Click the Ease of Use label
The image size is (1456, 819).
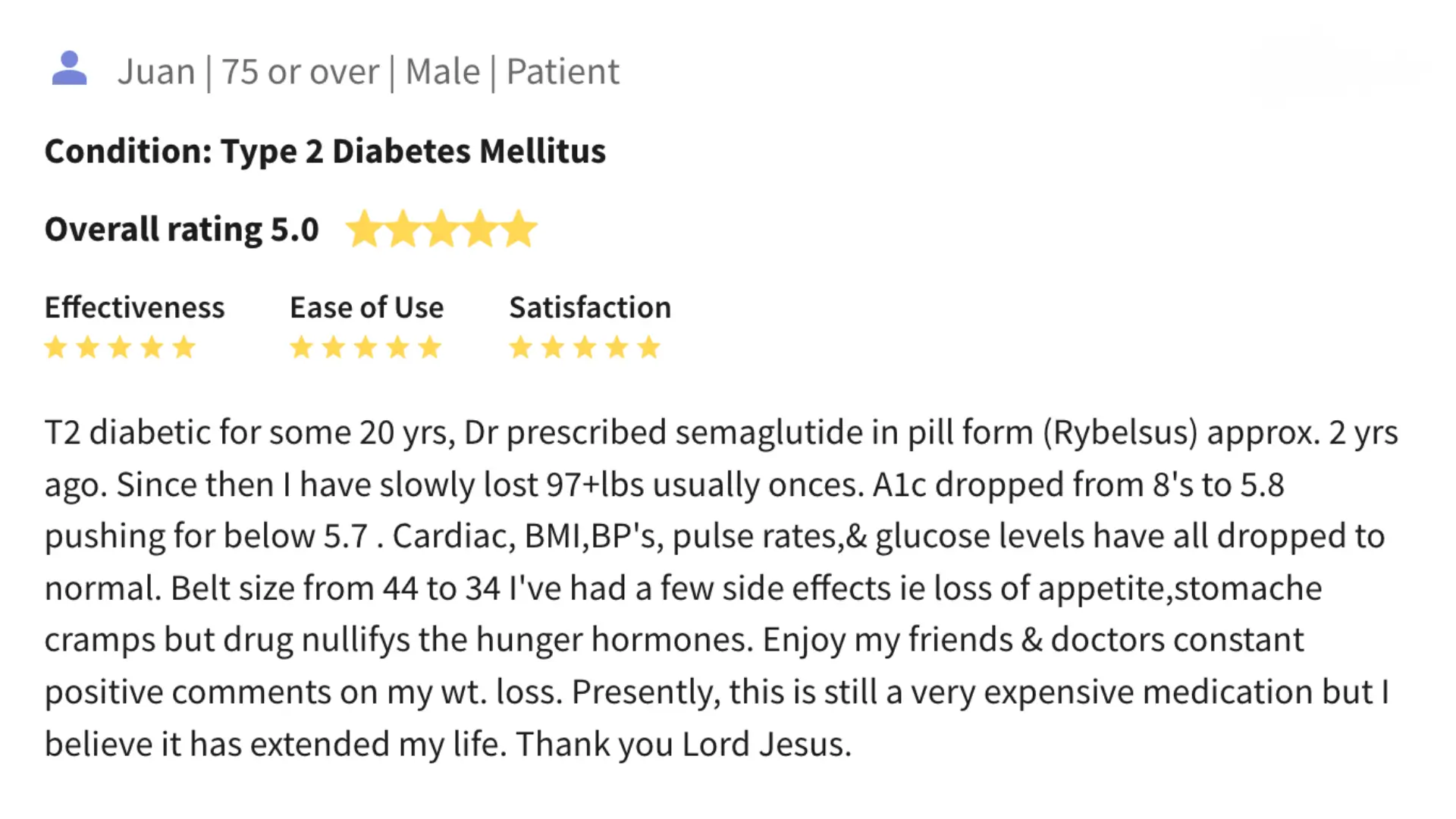point(367,307)
